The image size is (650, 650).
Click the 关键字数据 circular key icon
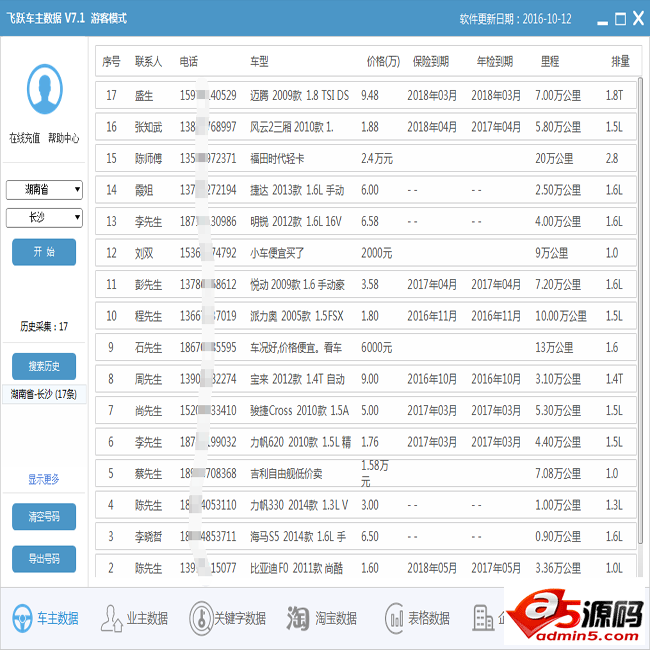[201, 618]
